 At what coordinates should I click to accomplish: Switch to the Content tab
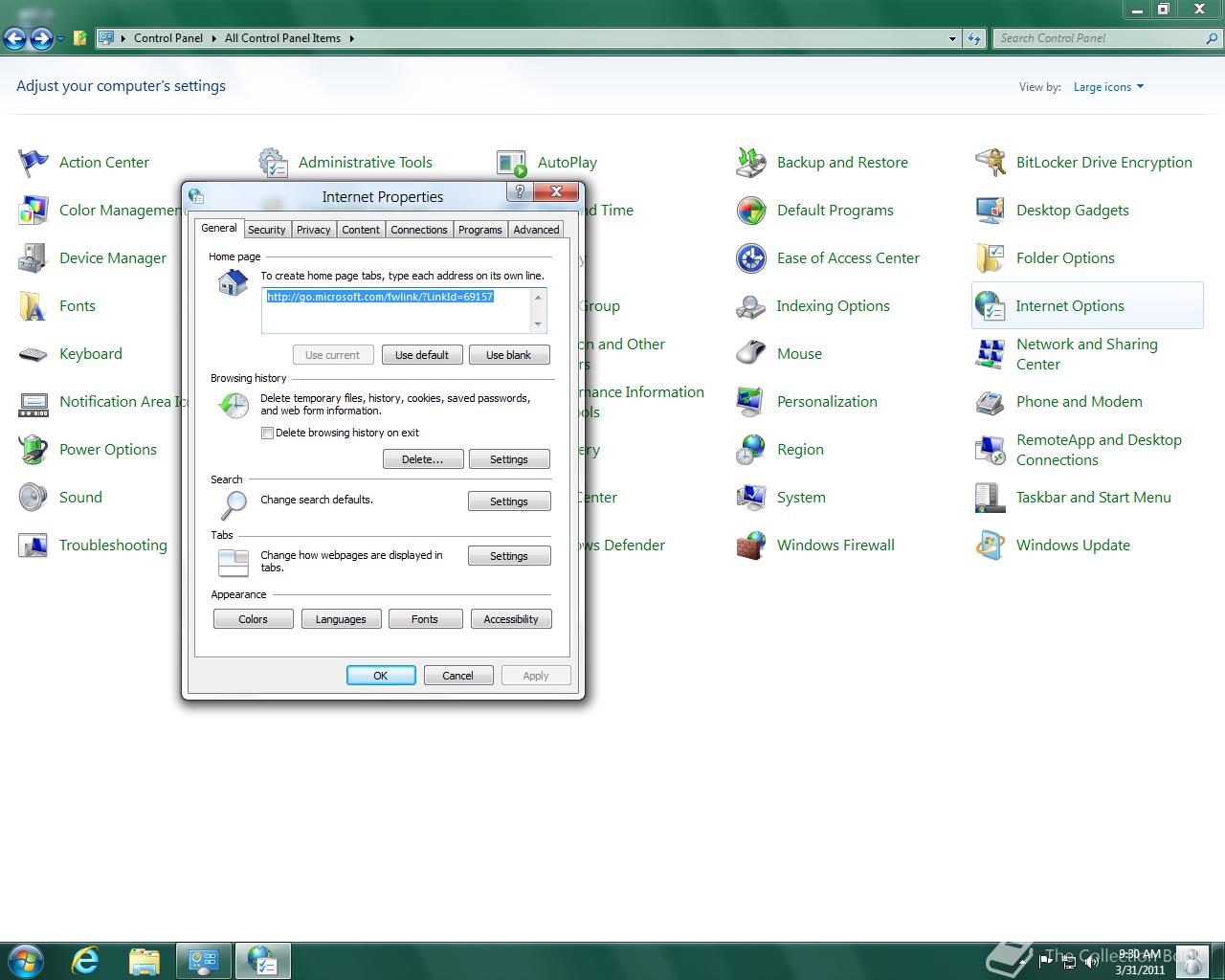(x=361, y=230)
